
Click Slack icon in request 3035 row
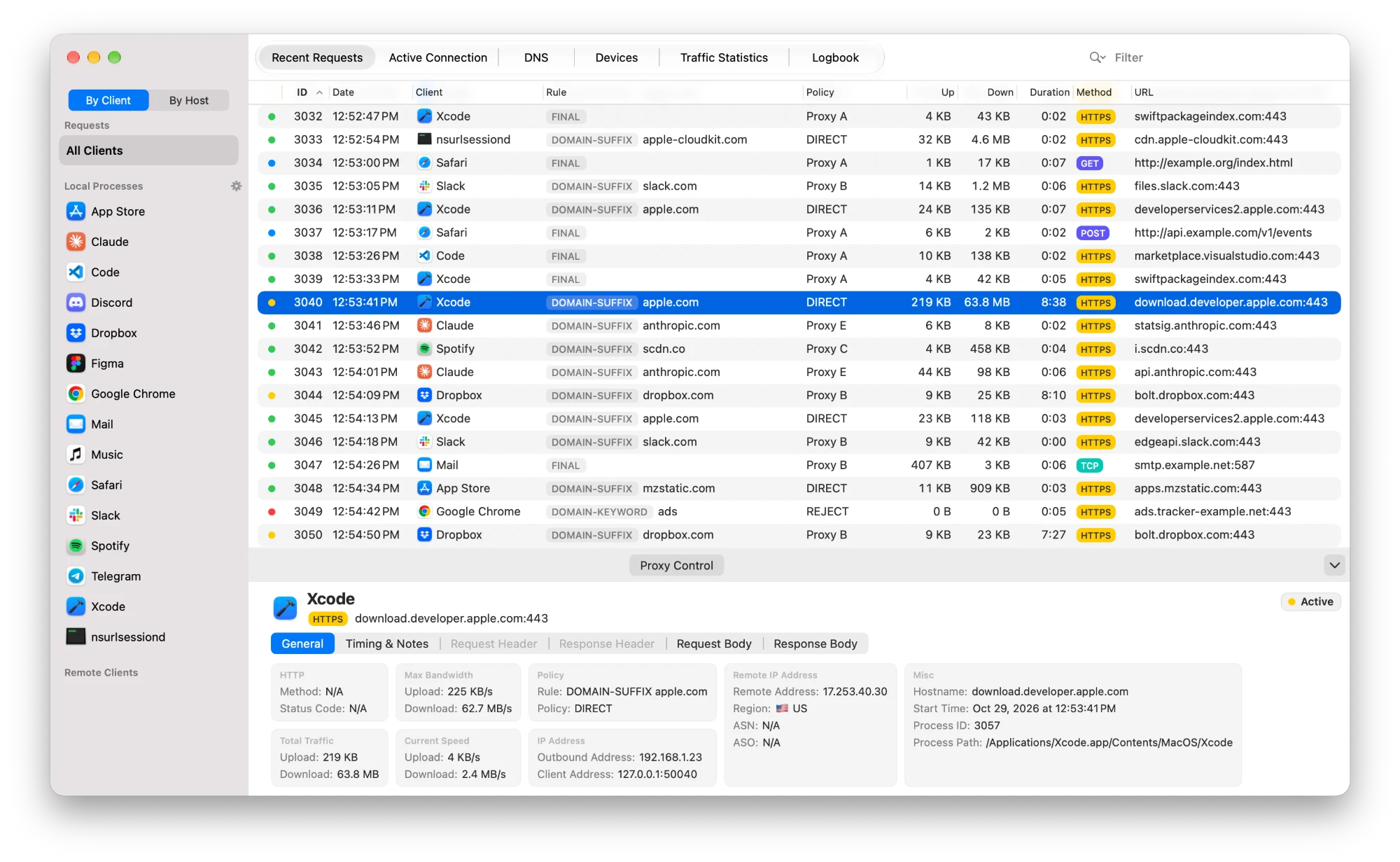424,186
